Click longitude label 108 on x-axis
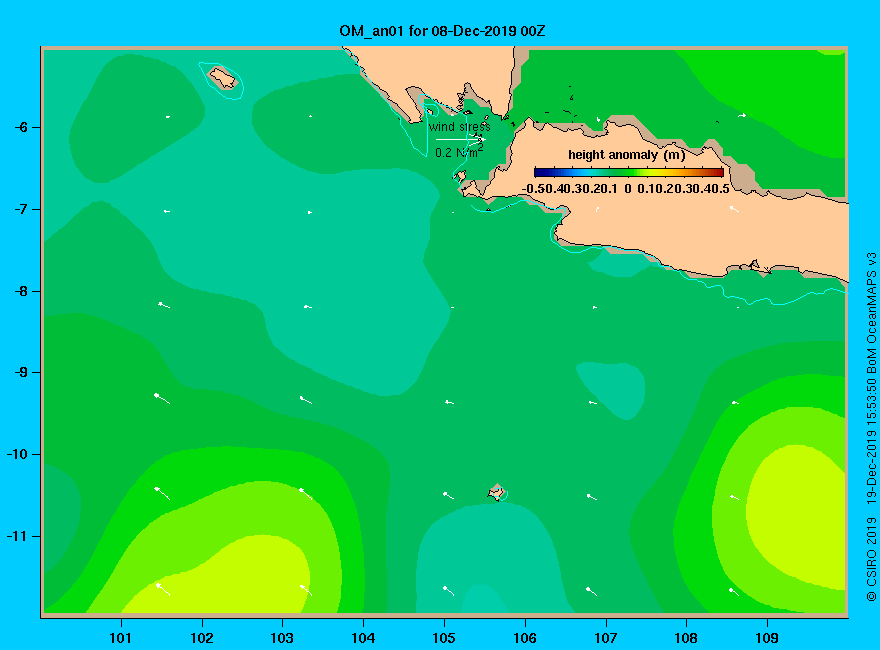 click(686, 638)
